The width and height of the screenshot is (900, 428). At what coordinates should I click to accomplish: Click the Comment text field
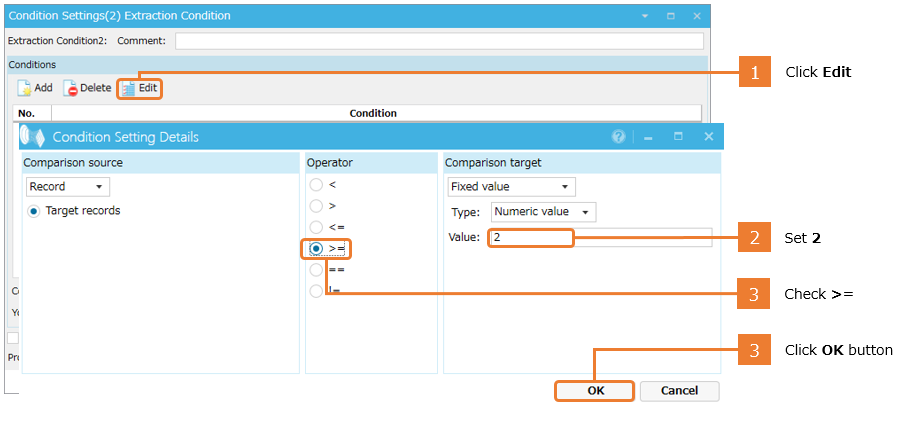[438, 41]
